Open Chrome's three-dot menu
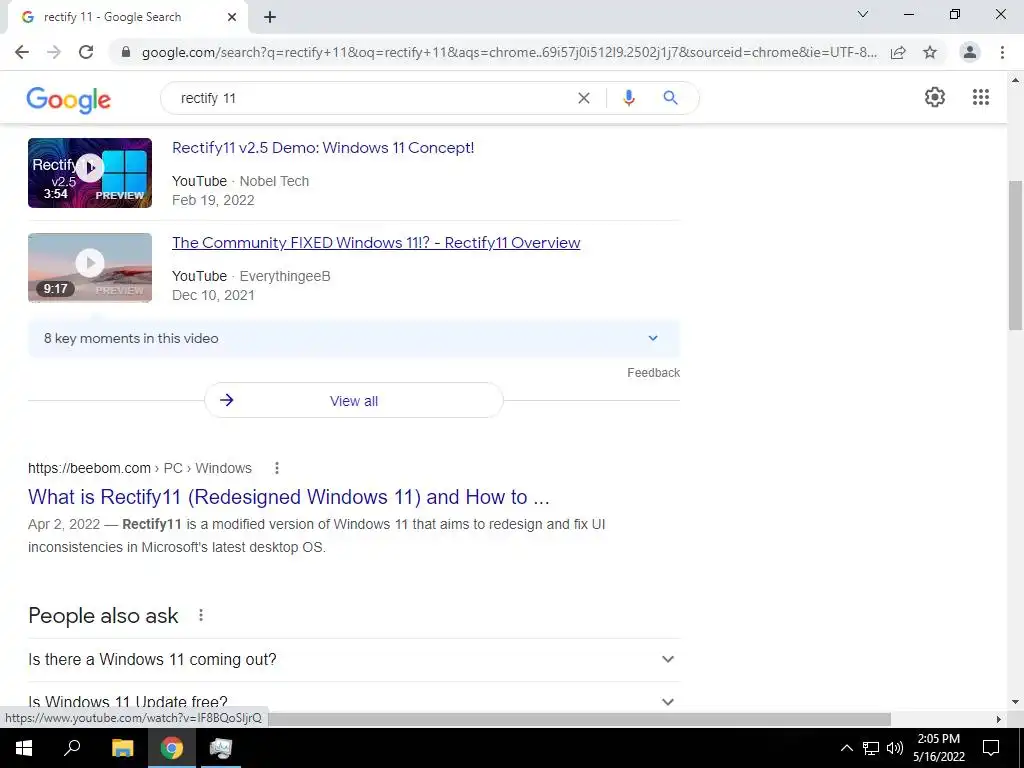 (x=1002, y=52)
